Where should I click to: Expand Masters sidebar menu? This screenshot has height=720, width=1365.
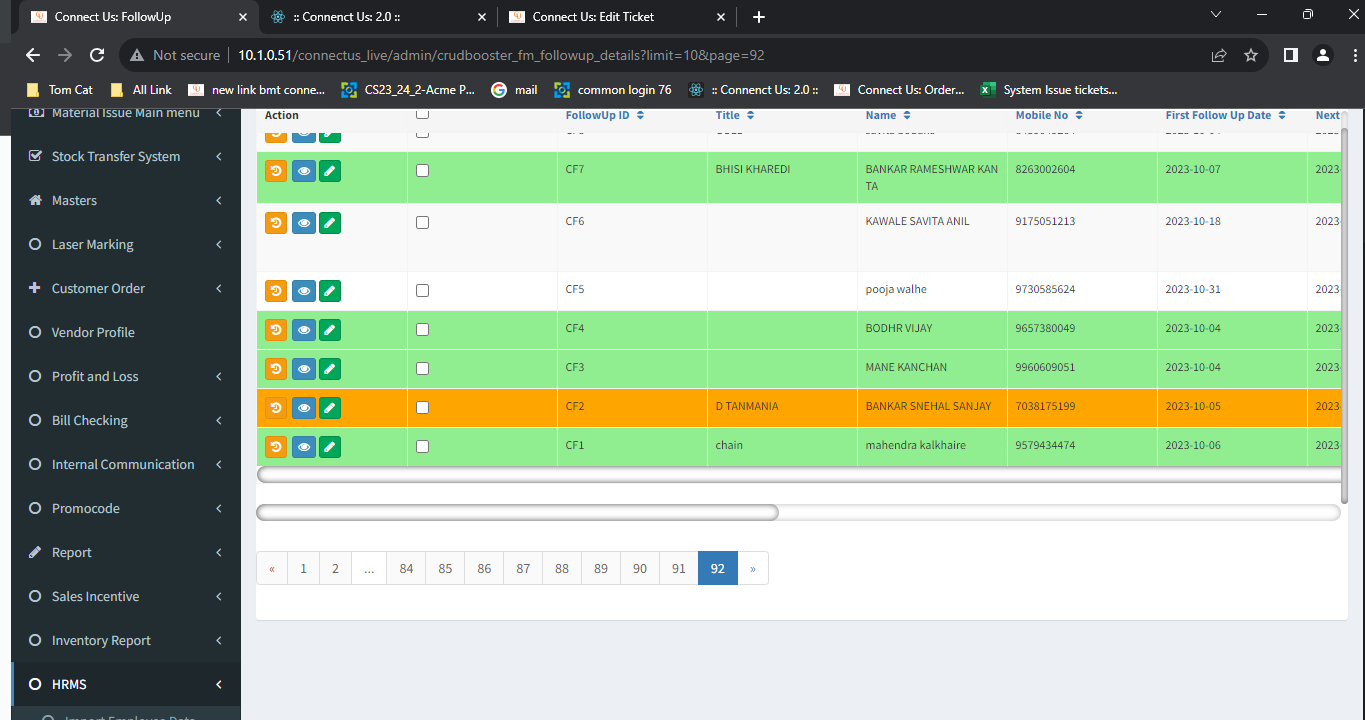click(x=126, y=201)
